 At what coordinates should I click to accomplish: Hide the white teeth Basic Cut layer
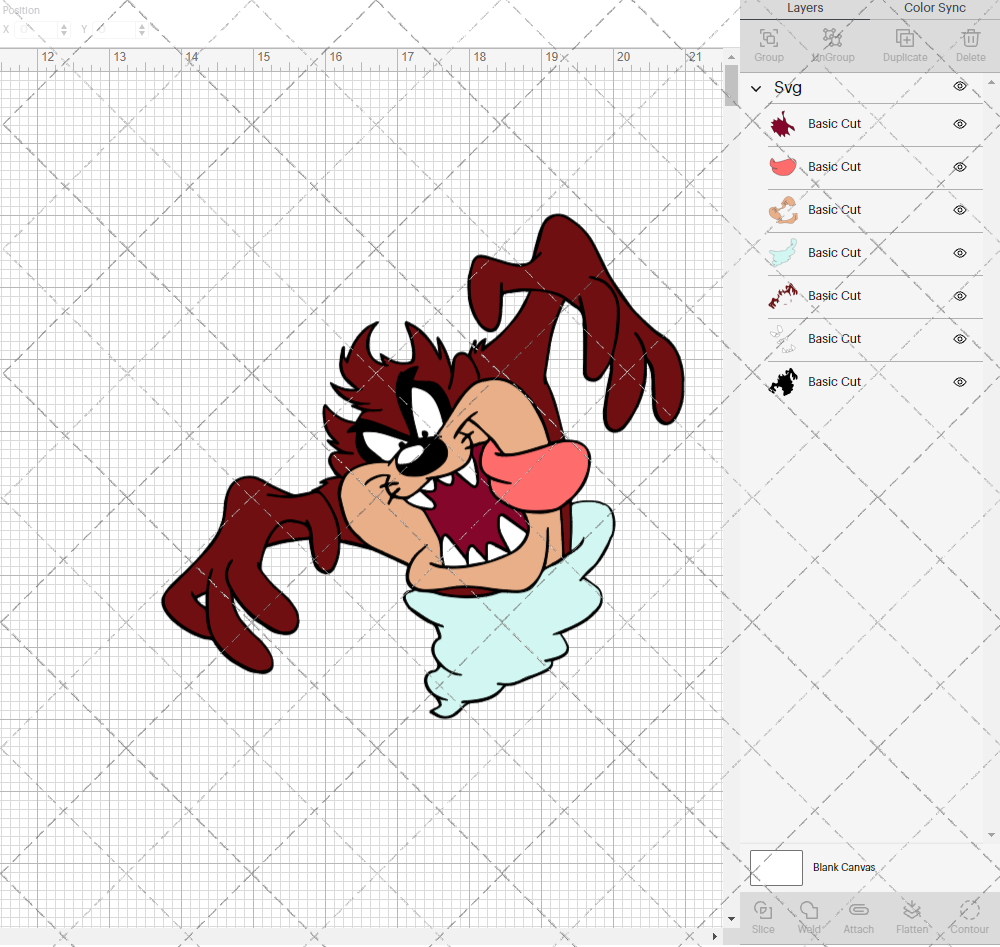click(960, 339)
